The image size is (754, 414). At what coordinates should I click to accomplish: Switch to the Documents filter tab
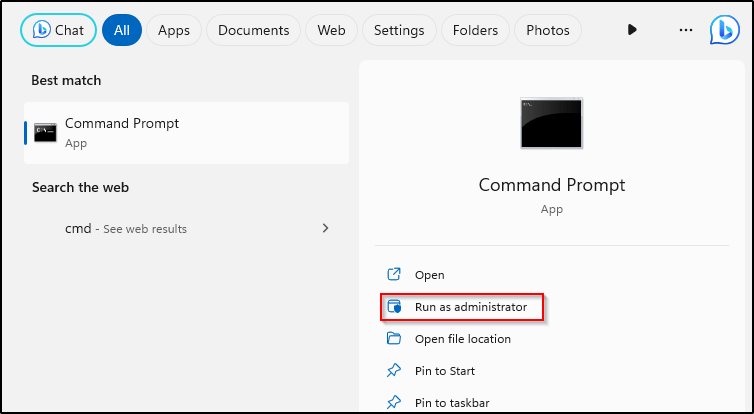coord(253,30)
